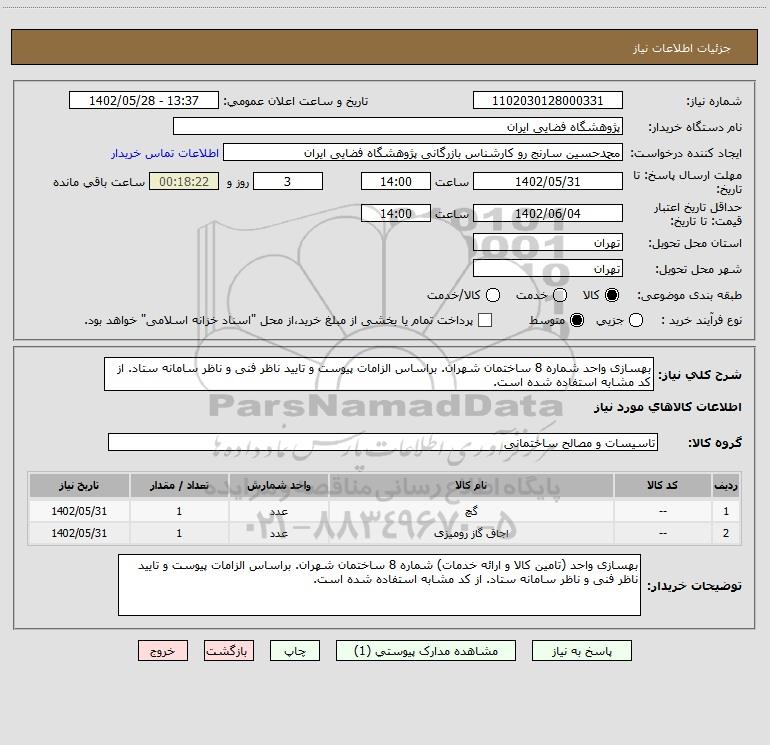Select item name گچ in table
This screenshot has width=770, height=745.
[471, 511]
